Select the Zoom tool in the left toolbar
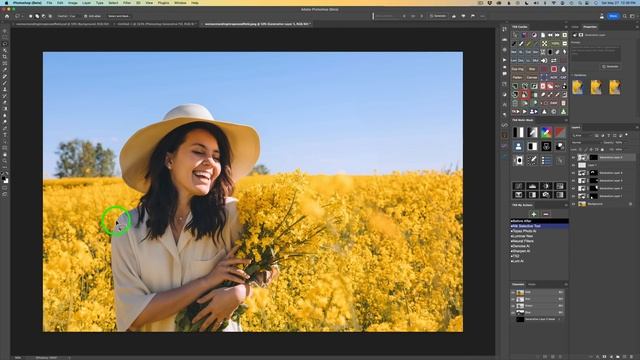Screen dimensions: 640x360 (5, 161)
